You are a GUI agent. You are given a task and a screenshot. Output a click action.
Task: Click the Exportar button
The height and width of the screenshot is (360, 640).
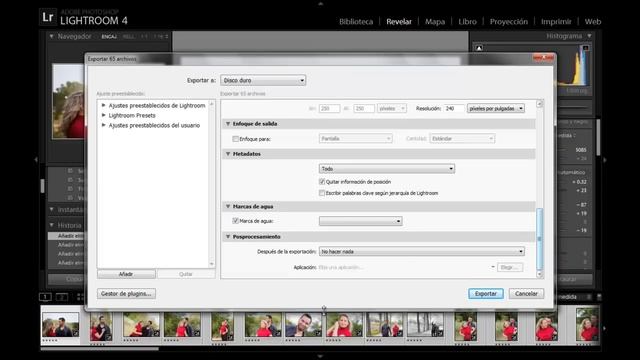486,293
